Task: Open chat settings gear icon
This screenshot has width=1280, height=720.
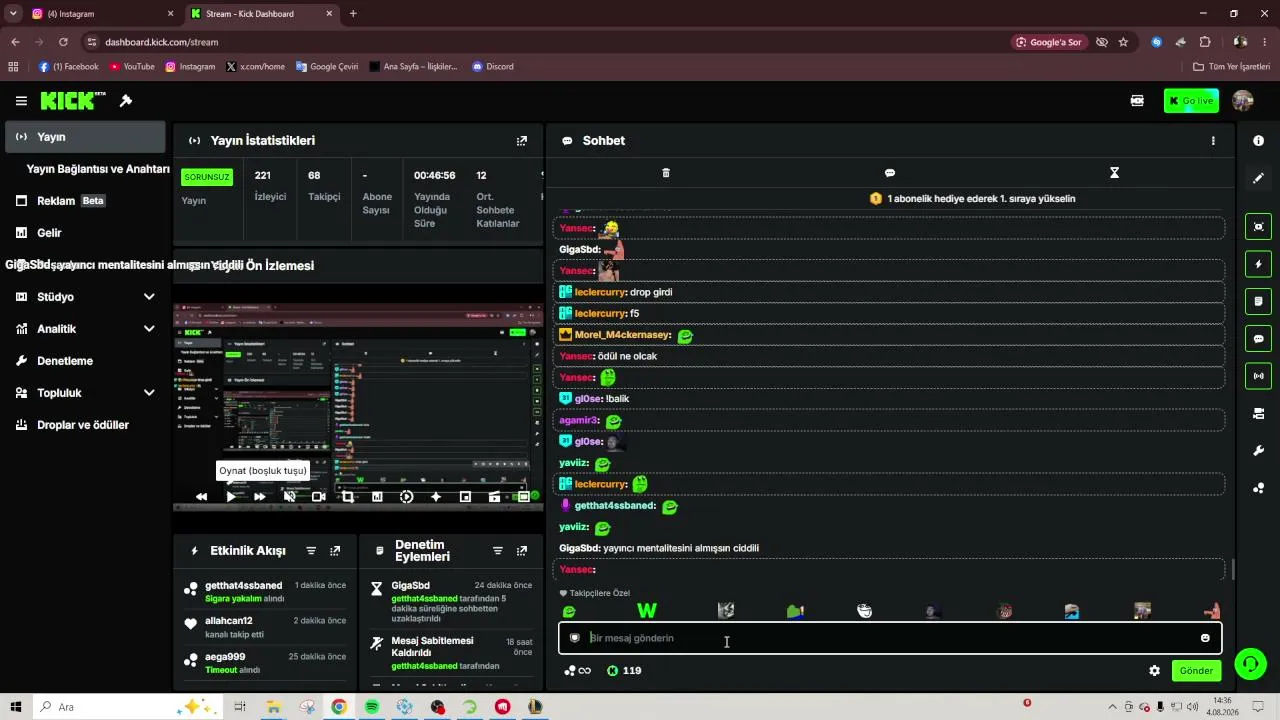Action: click(1154, 671)
